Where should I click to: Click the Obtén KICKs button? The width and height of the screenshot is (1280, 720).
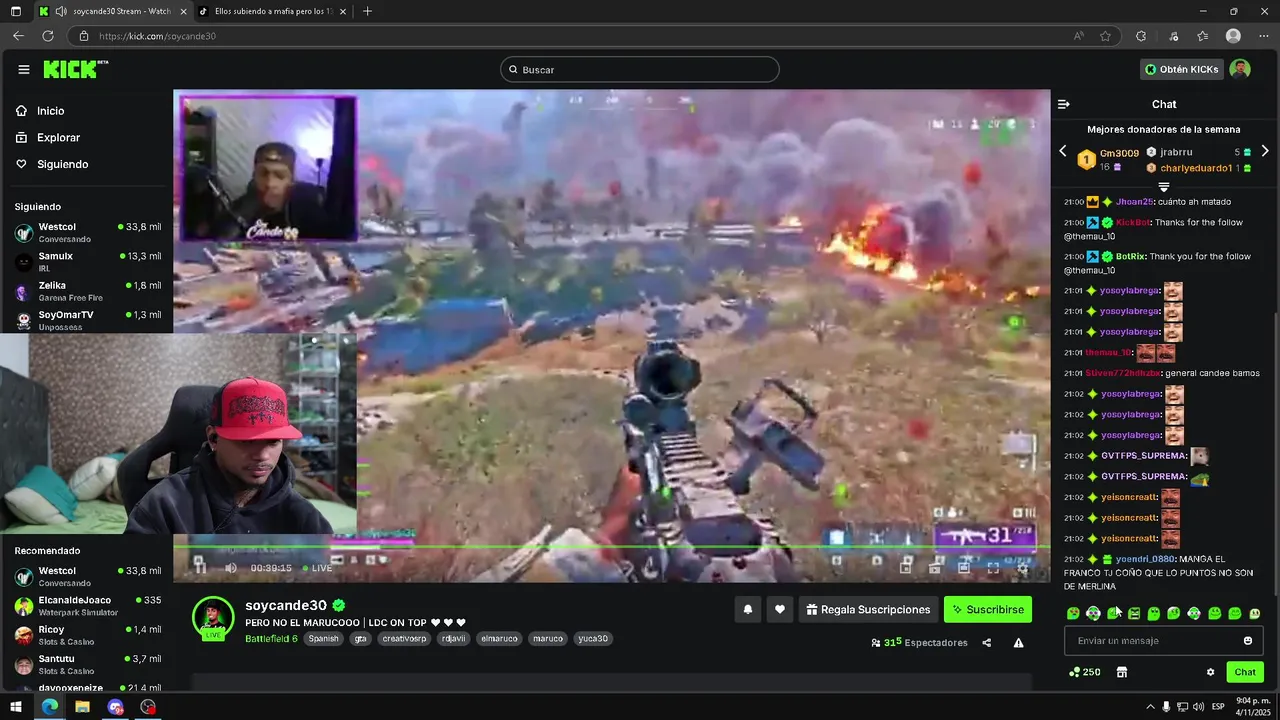1181,69
